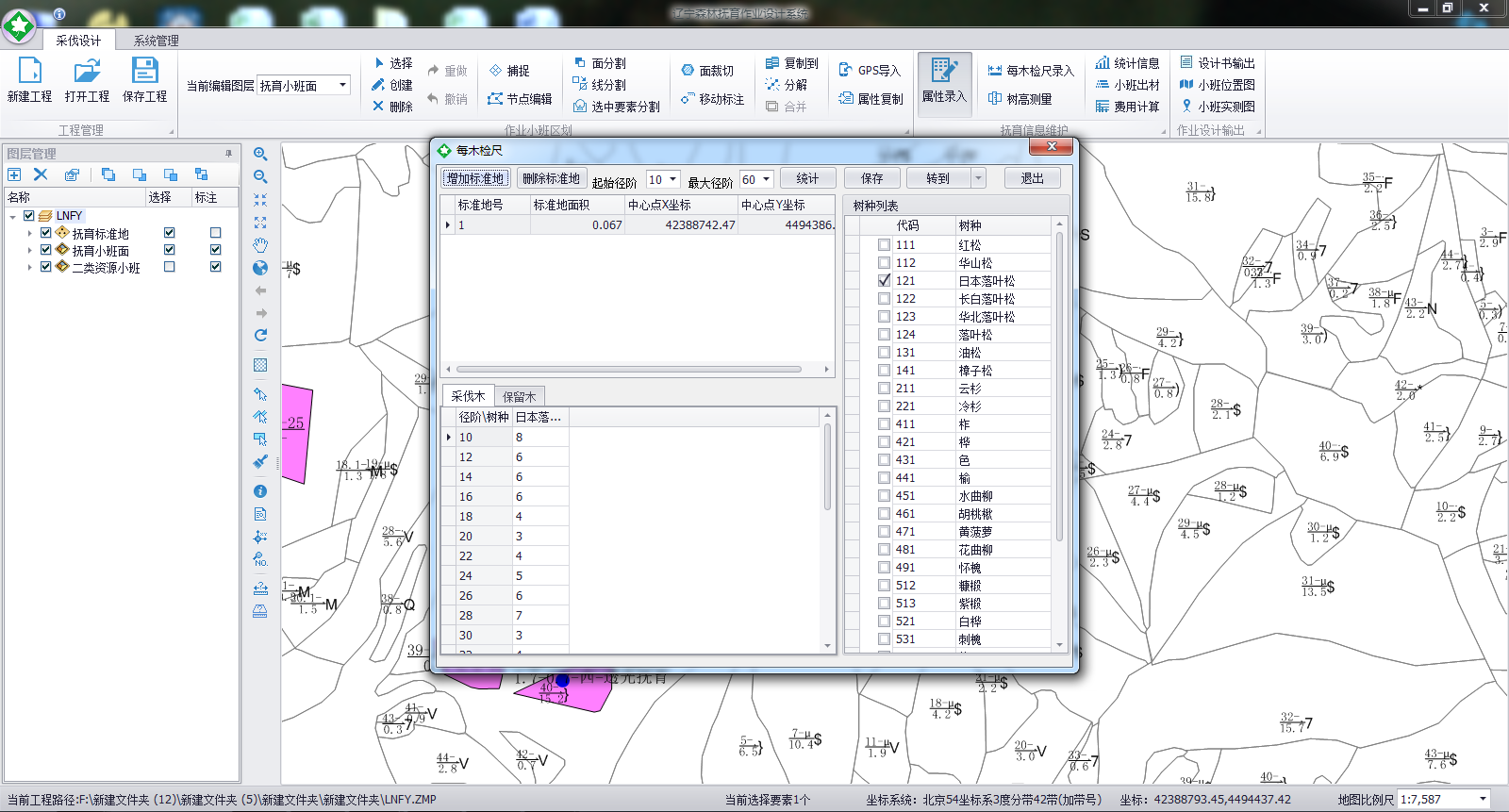1509x812 pixels.
Task: Toggle visibility of LNFY root layer
Action: point(29,216)
